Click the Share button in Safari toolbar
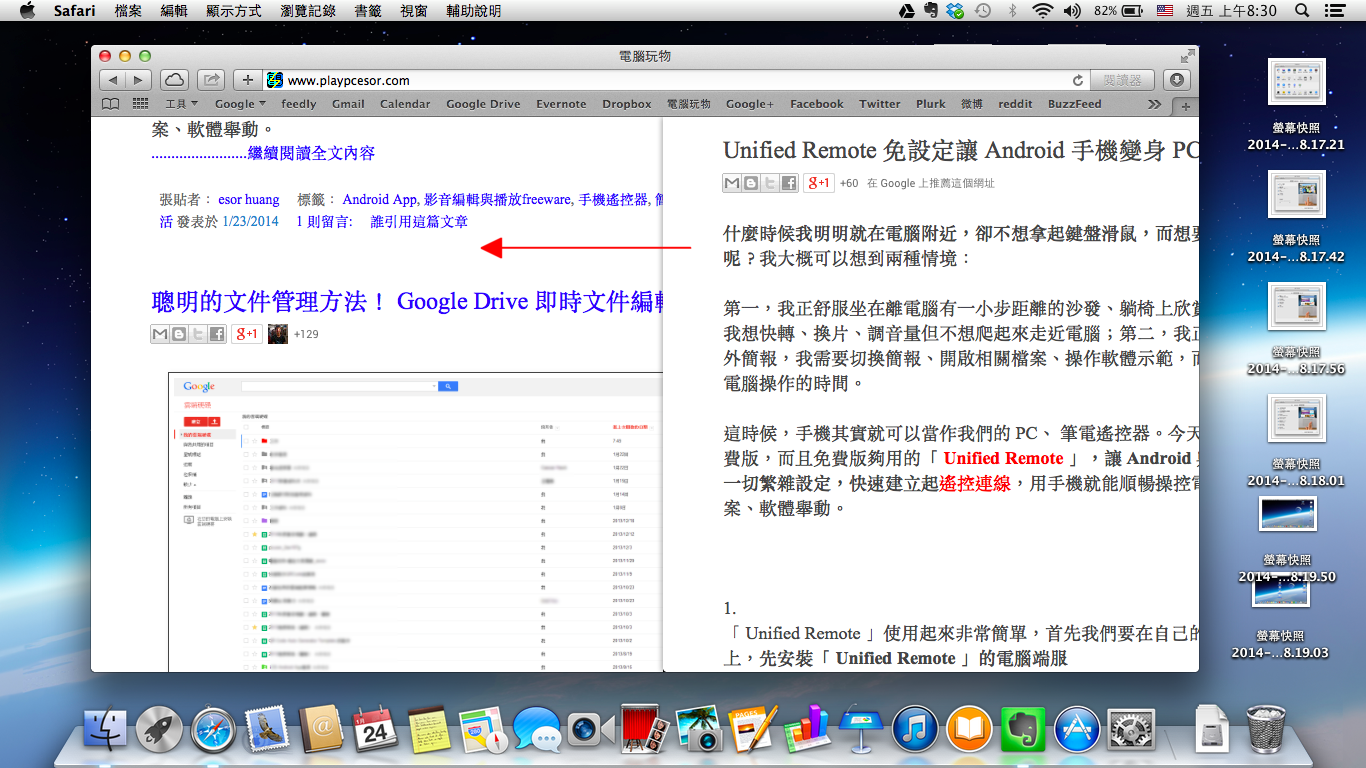 [x=211, y=80]
